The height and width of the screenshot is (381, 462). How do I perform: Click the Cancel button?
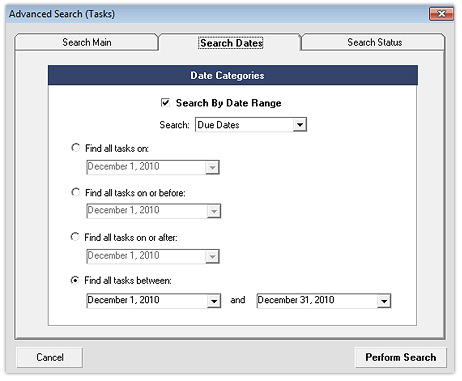point(50,357)
